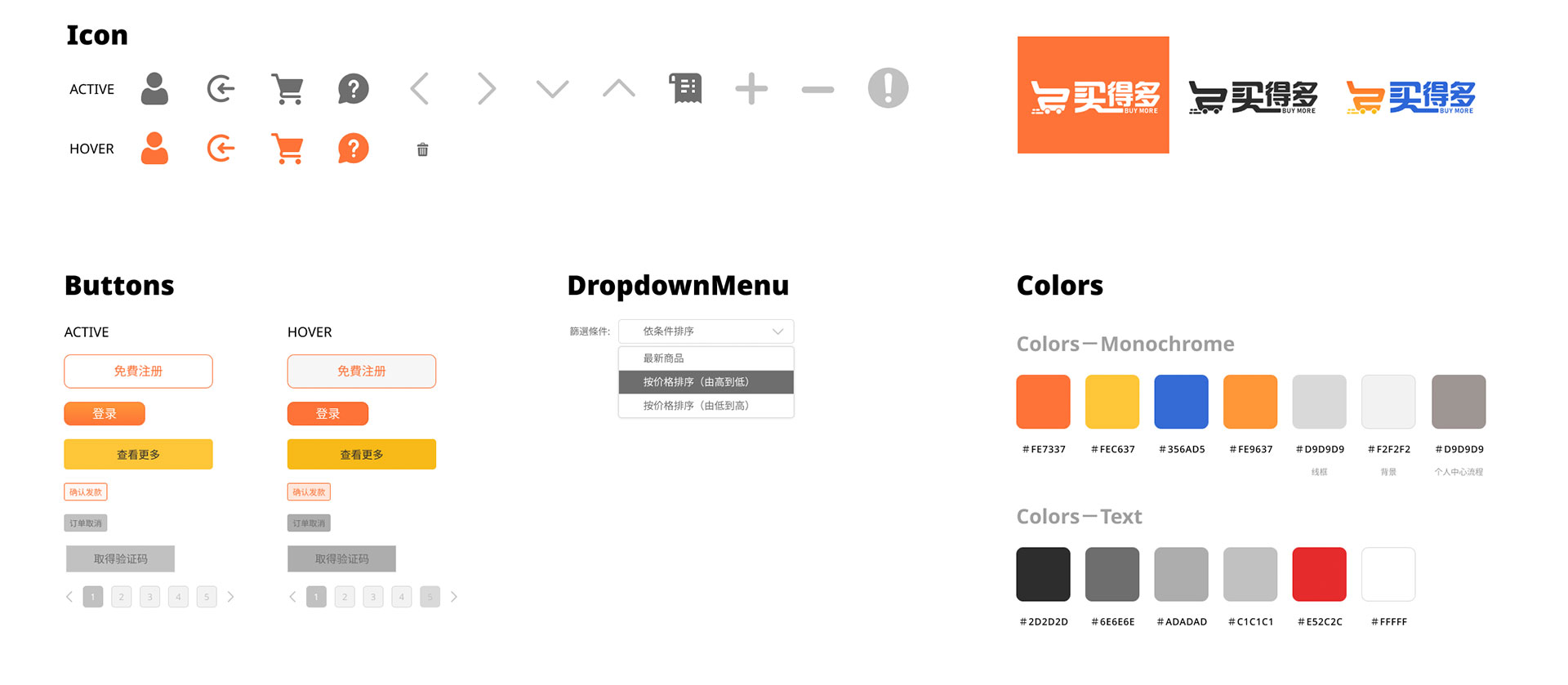Click the right chevron icon in the Icon section

pos(486,89)
